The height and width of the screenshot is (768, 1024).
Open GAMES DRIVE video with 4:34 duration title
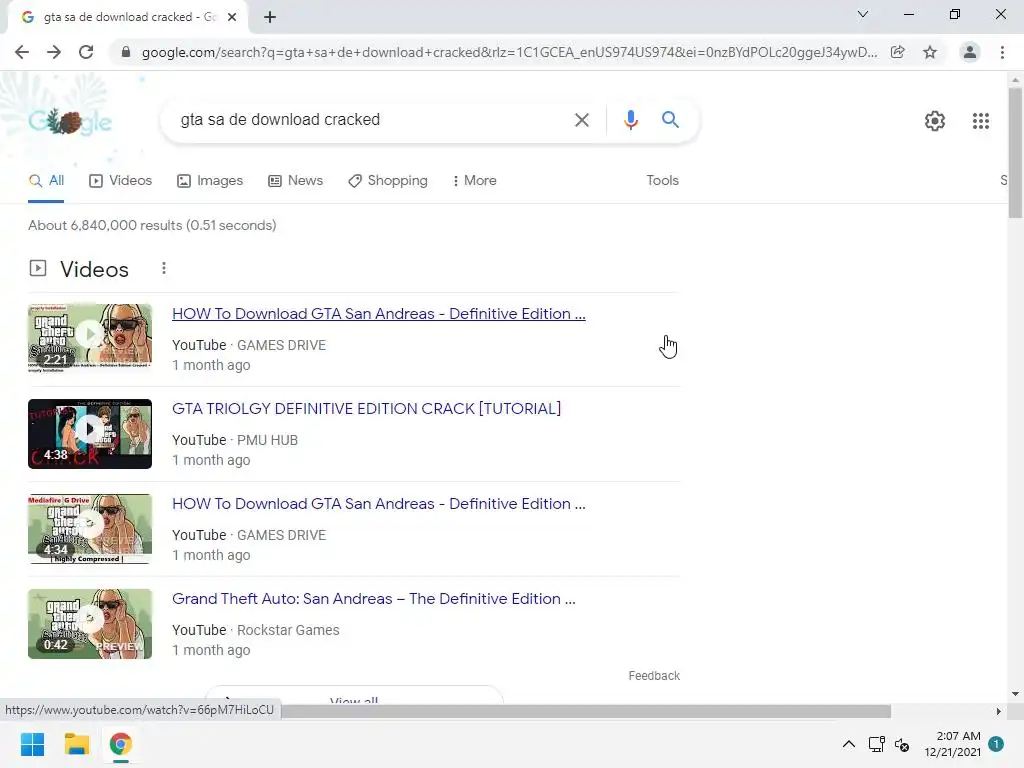379,504
